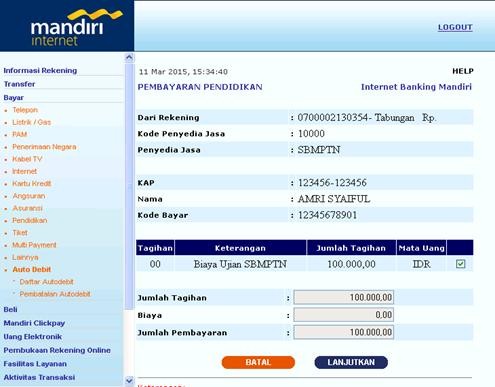Select Pendidikan under Bayar

pyautogui.click(x=30, y=220)
